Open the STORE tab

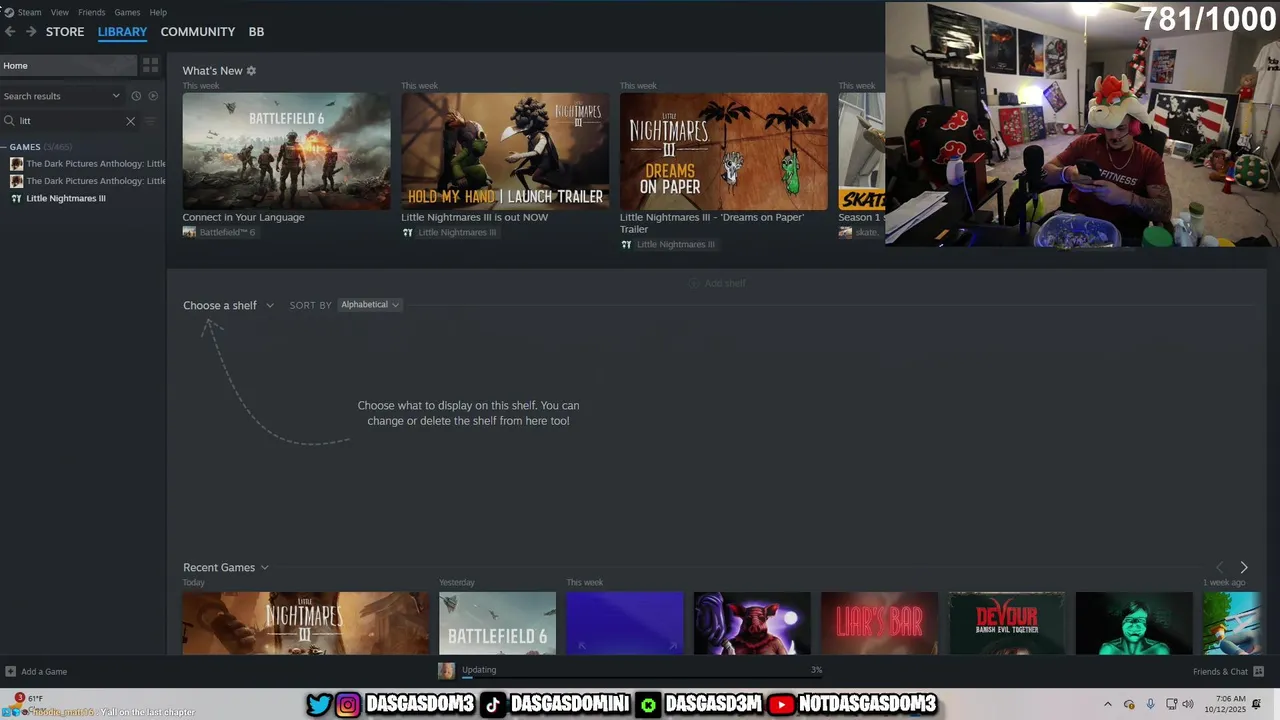pos(65,32)
